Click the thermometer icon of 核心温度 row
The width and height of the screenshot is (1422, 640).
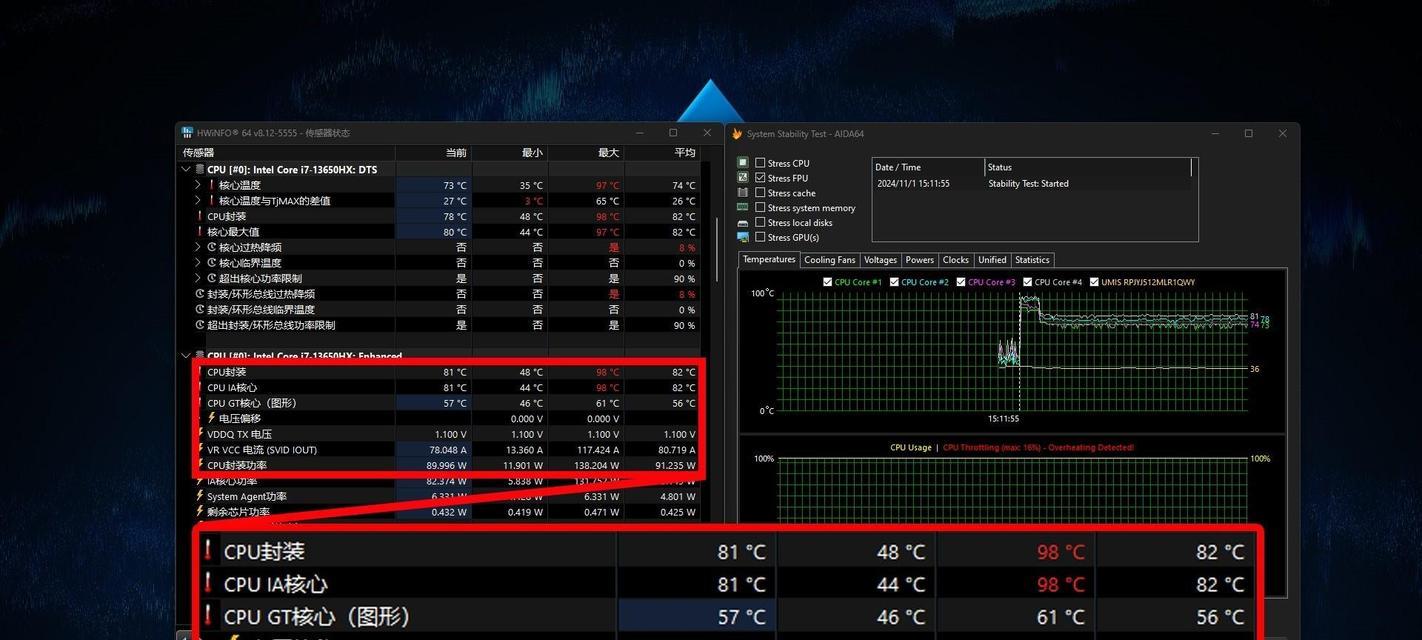(211, 185)
